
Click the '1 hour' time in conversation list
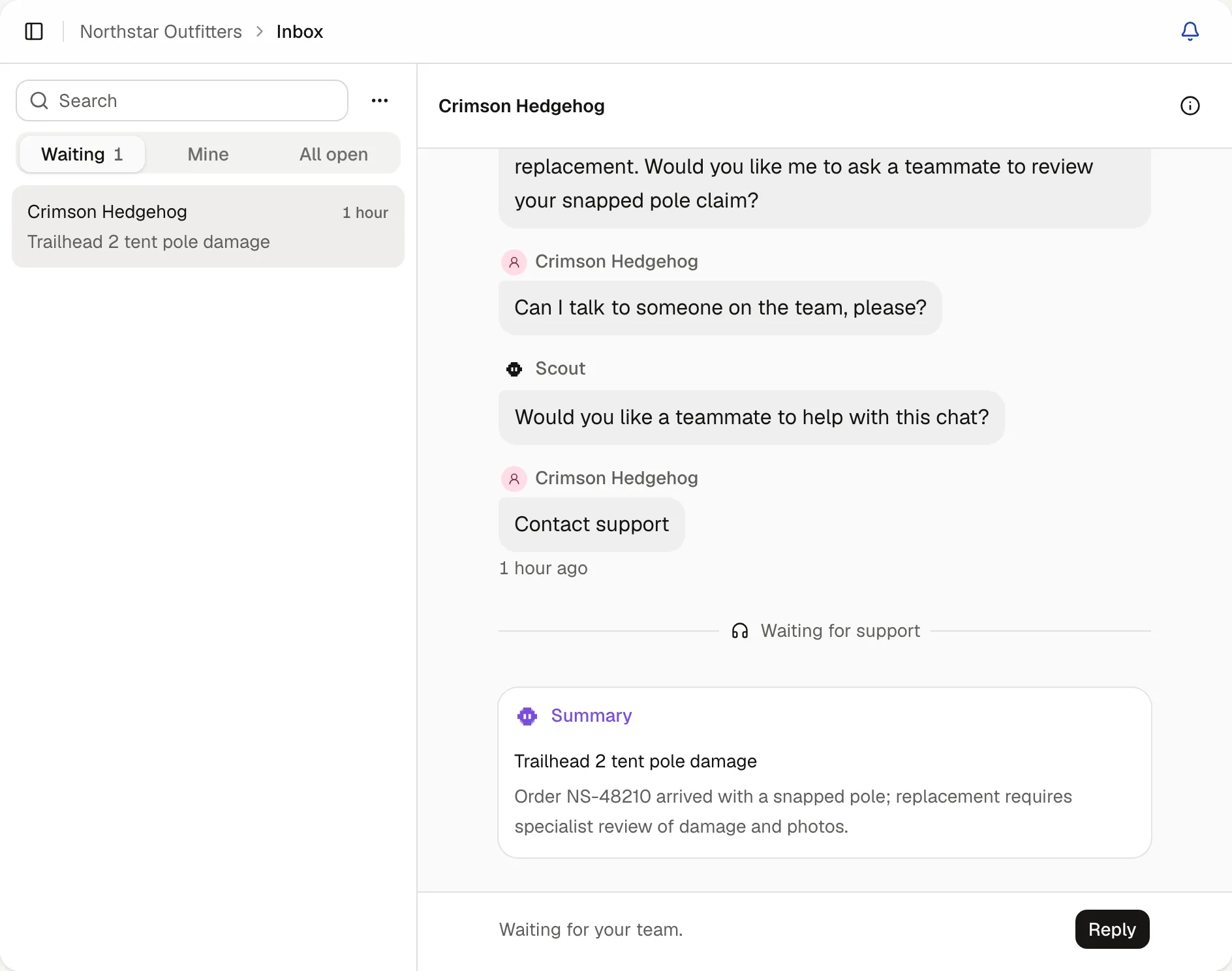point(365,213)
